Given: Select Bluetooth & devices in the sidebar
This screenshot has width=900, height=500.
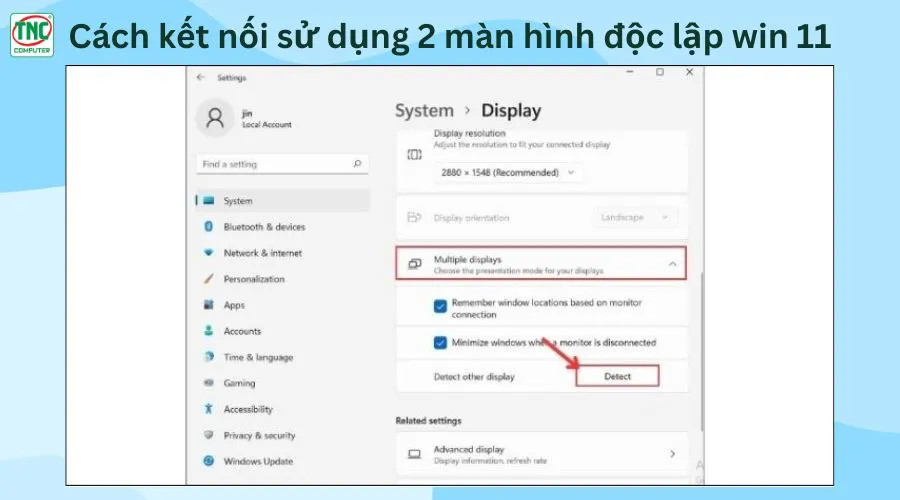Looking at the screenshot, I should (x=282, y=226).
